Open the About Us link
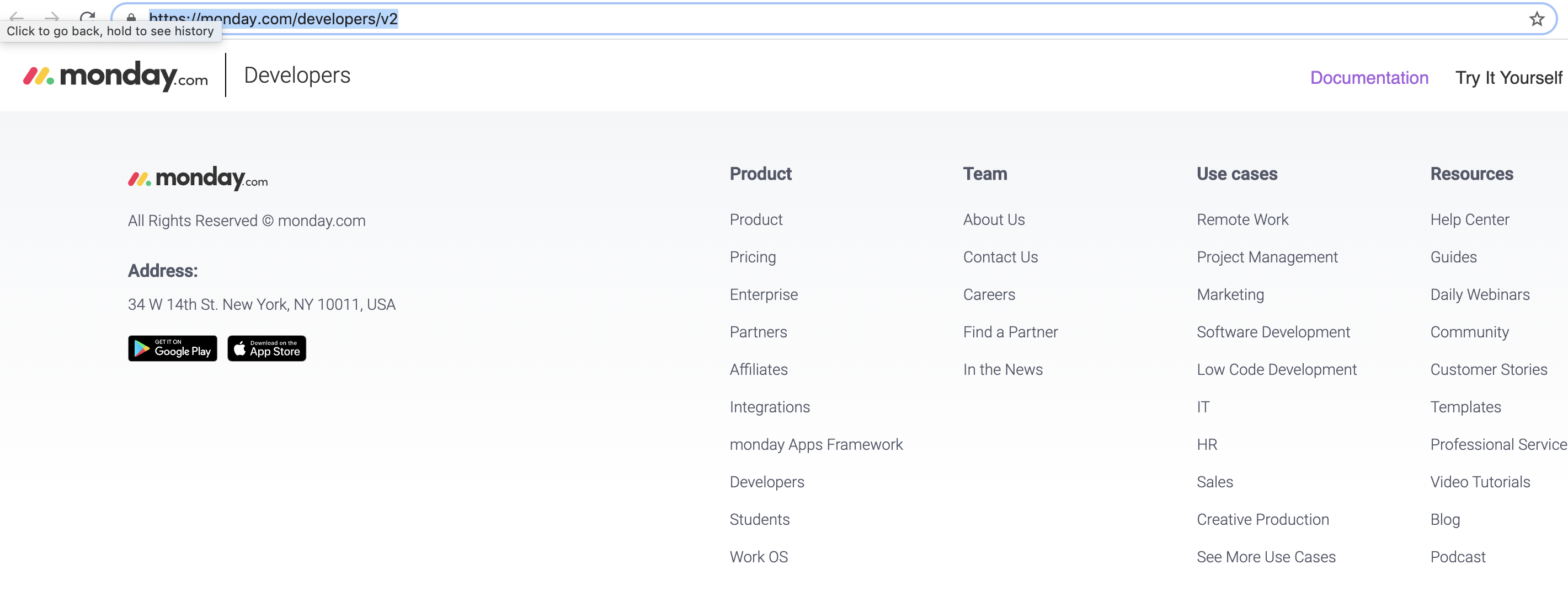Image resolution: width=1568 pixels, height=602 pixels. [x=994, y=219]
